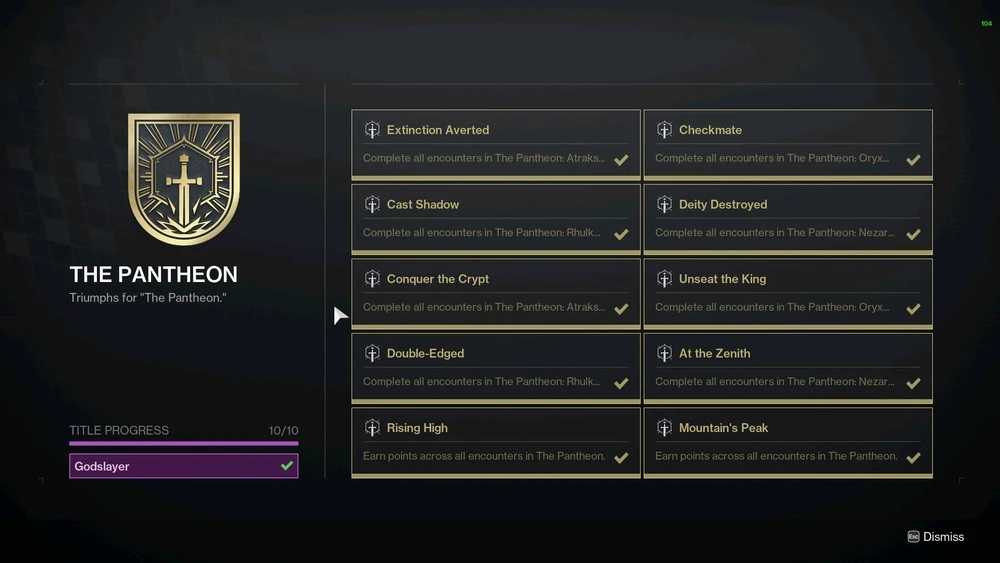Viewport: 1000px width, 563px height.
Task: Click the Cast Shadow triumph emblem icon
Action: [x=372, y=204]
